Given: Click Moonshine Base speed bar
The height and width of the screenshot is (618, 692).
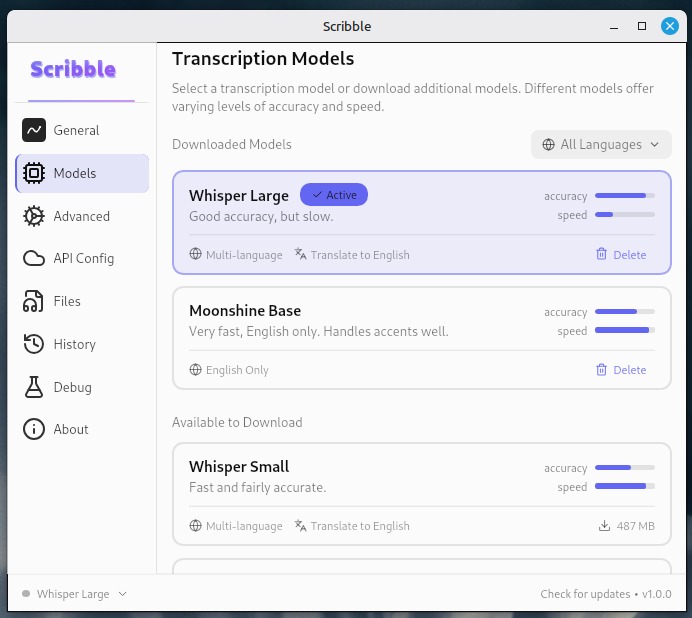Looking at the screenshot, I should click(x=625, y=330).
